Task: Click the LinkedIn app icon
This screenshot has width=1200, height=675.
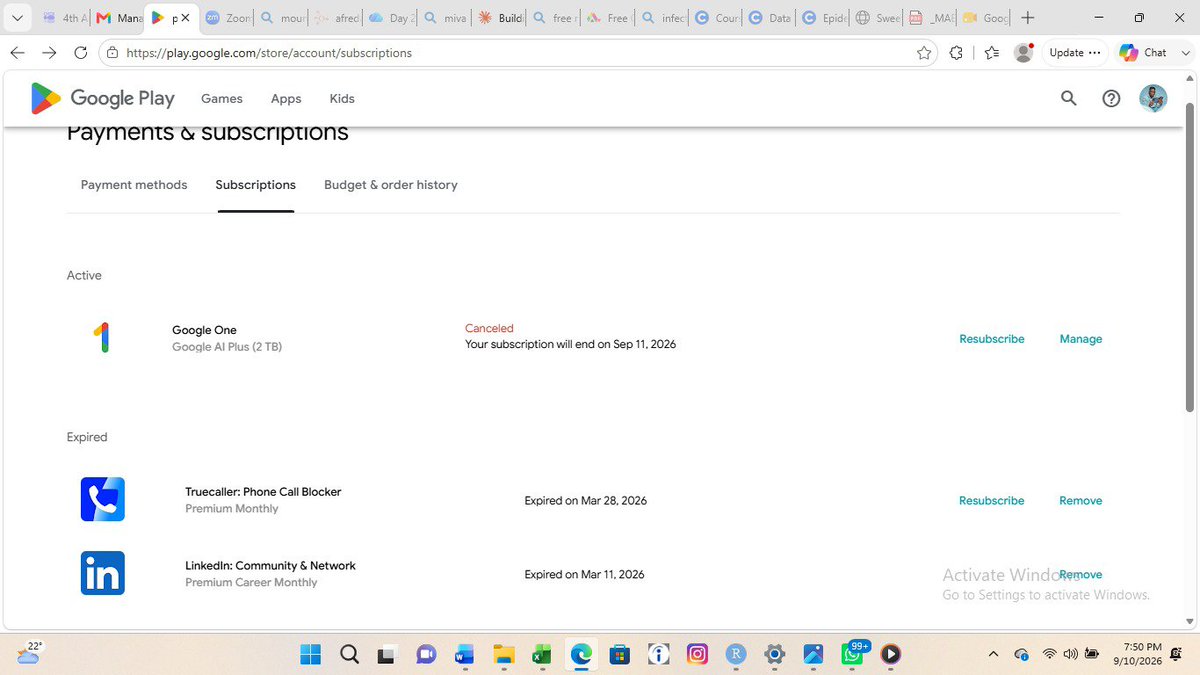Action: point(103,574)
